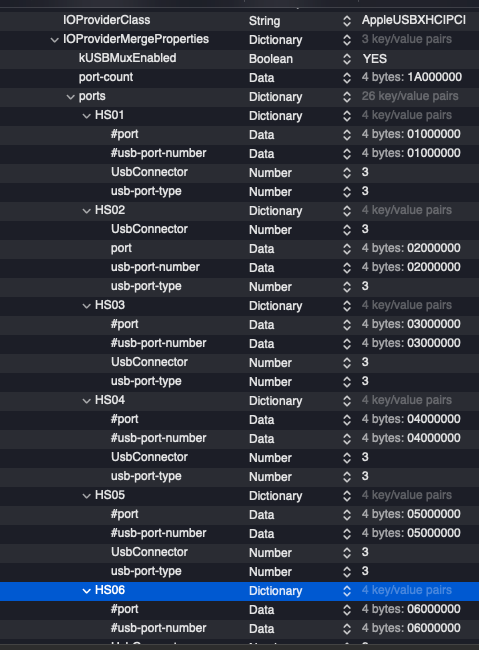Select the kUSBMuxEnabled key

[x=127, y=58]
